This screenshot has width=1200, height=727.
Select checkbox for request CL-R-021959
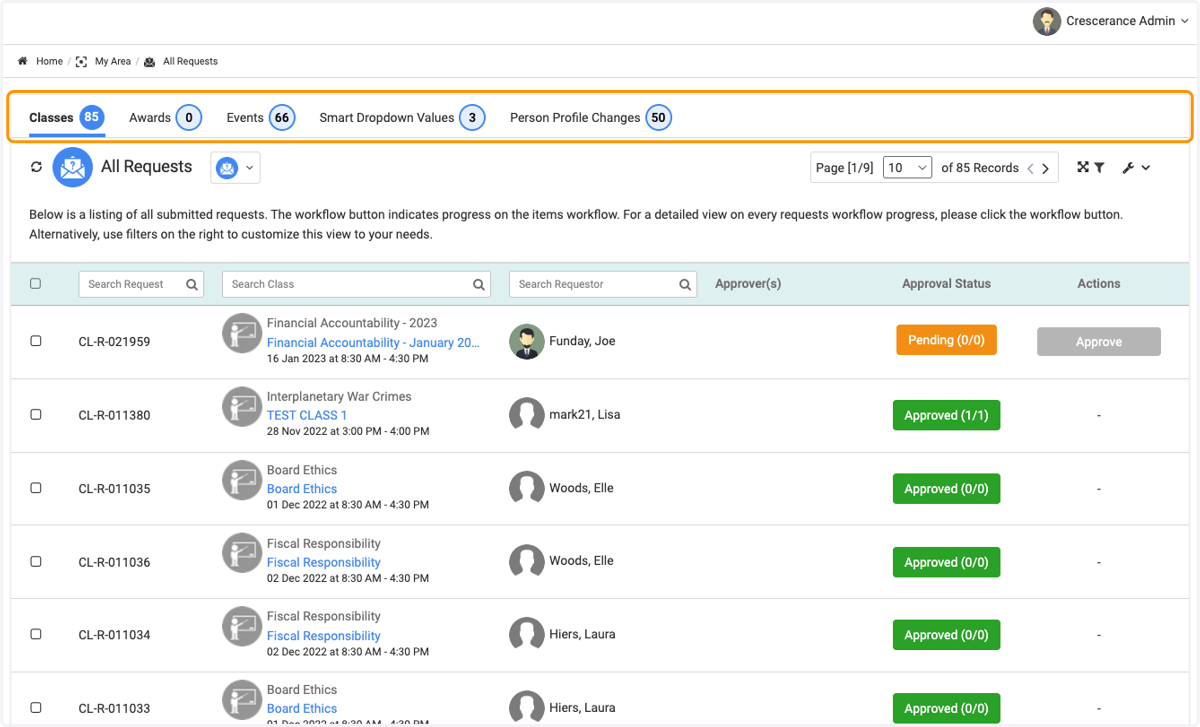click(36, 341)
